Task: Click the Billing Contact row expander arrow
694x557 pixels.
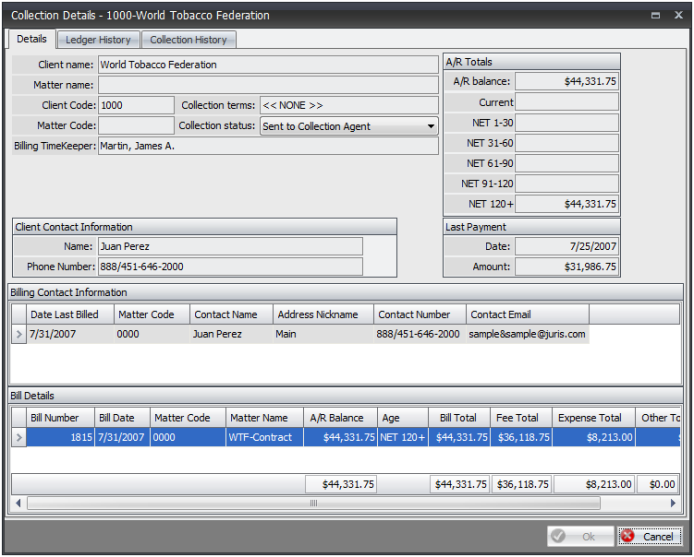Action: (18, 334)
